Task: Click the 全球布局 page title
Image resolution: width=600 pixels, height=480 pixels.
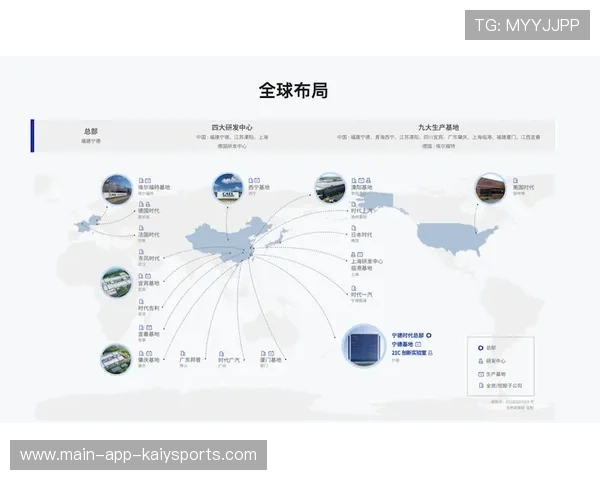Action: [293, 91]
